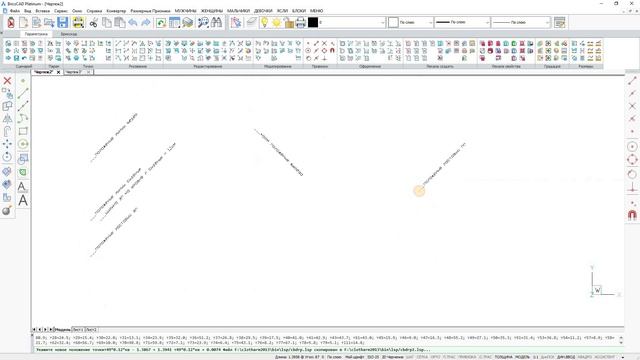Click the padlock layer lock icon
640x360 pixels.
click(289, 22)
